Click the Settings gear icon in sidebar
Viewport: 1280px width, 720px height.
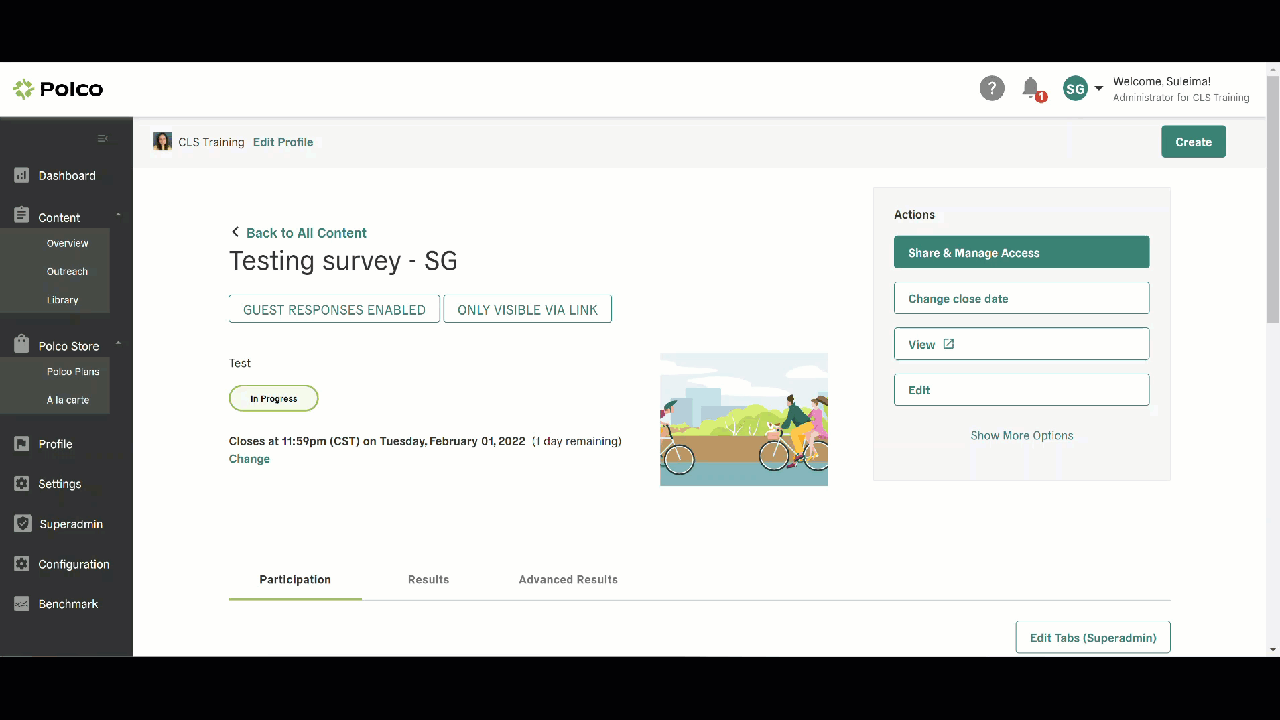coord(21,484)
